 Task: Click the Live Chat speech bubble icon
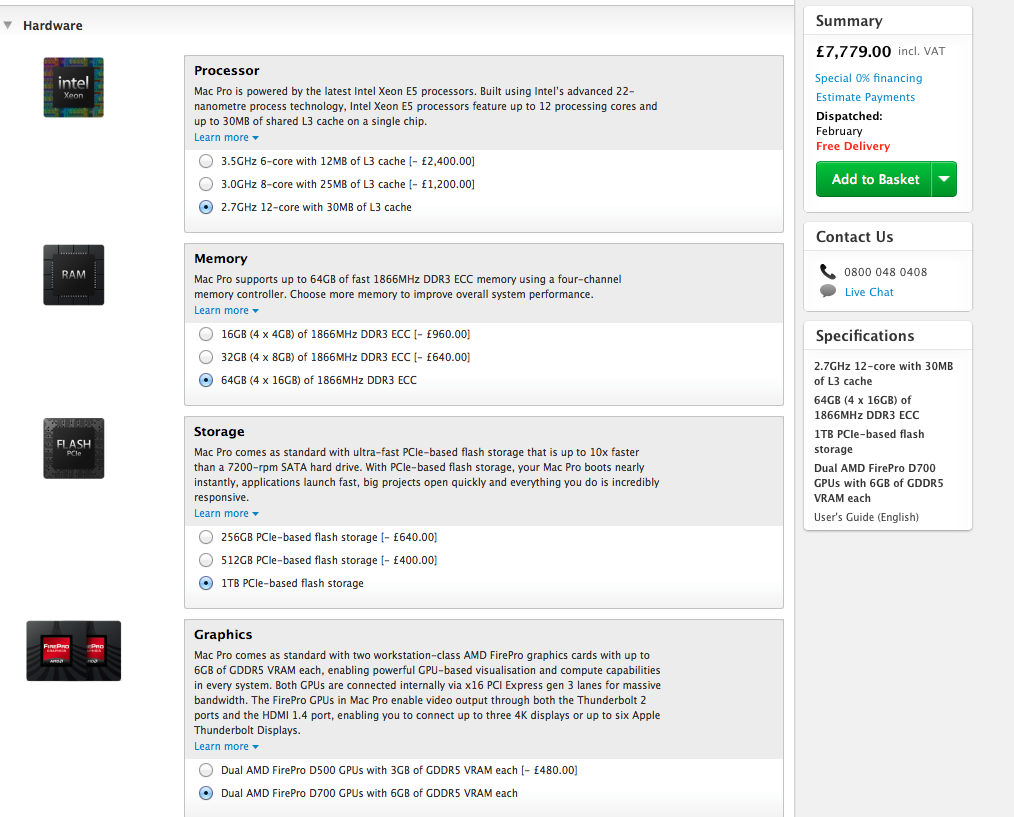[x=828, y=291]
